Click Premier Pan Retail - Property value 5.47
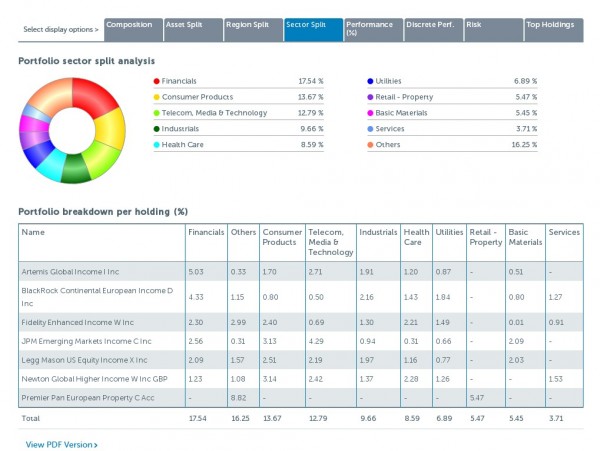The height and width of the screenshot is (451, 600). 477,398
